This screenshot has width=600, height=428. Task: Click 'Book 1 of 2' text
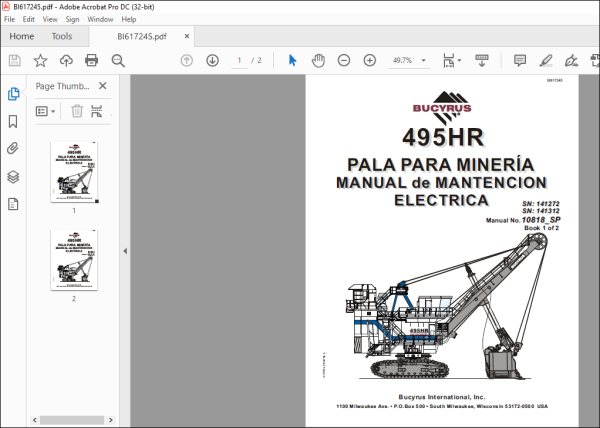[541, 228]
